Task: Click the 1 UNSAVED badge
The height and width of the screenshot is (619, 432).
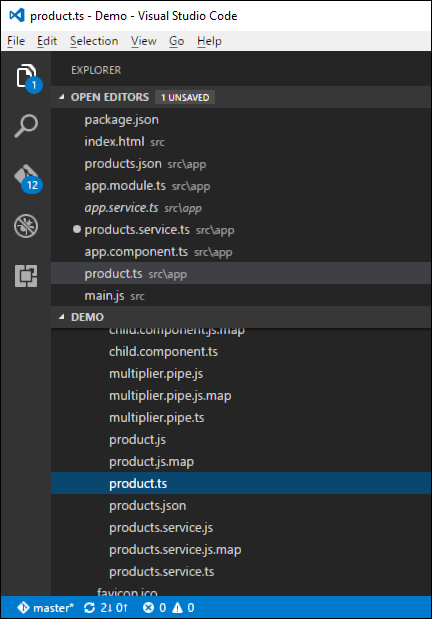Action: point(185,97)
